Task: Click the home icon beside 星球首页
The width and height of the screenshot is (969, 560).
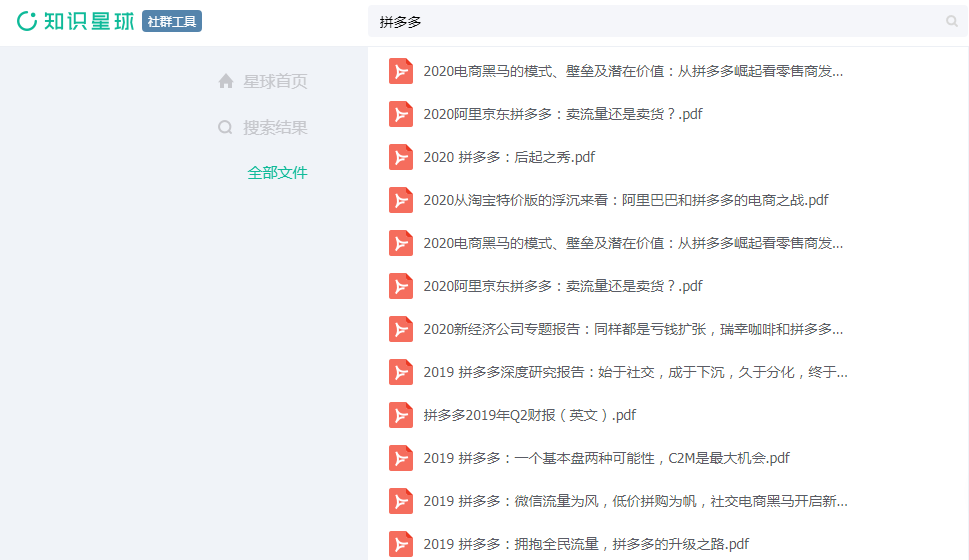Action: click(226, 81)
